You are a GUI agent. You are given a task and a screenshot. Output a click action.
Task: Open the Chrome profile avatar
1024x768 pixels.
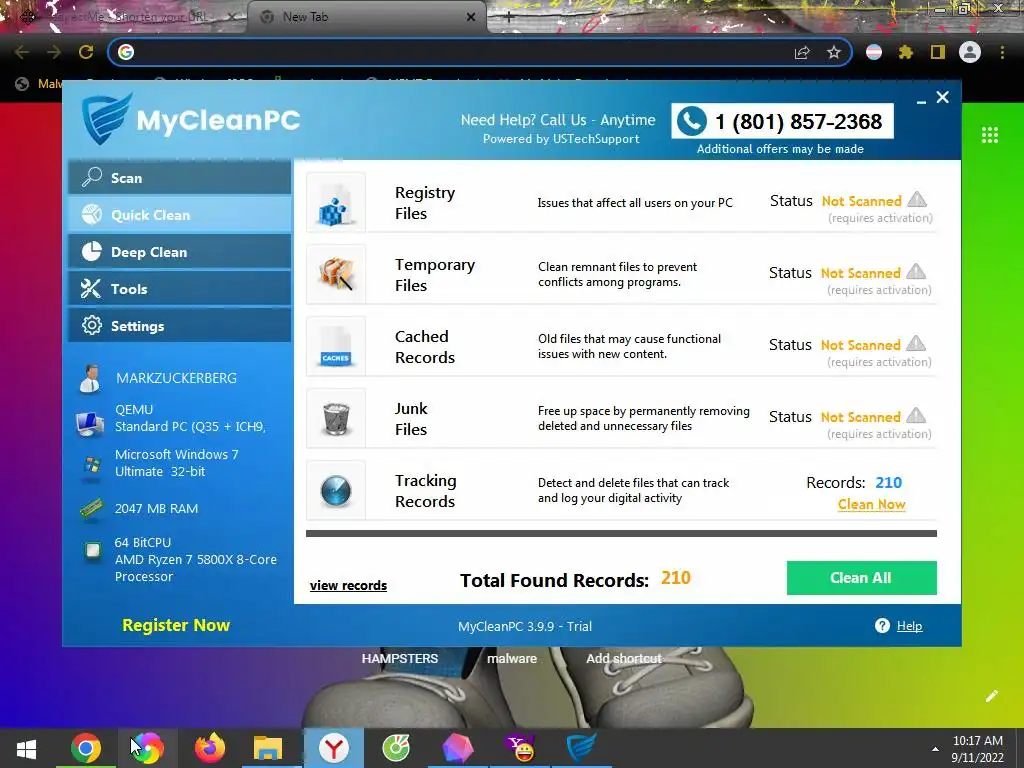[970, 52]
